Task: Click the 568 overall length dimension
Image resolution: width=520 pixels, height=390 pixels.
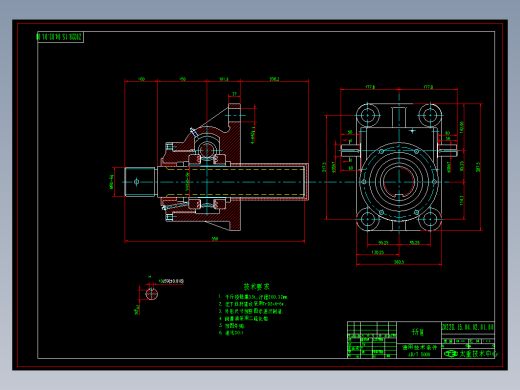Action: point(215,239)
